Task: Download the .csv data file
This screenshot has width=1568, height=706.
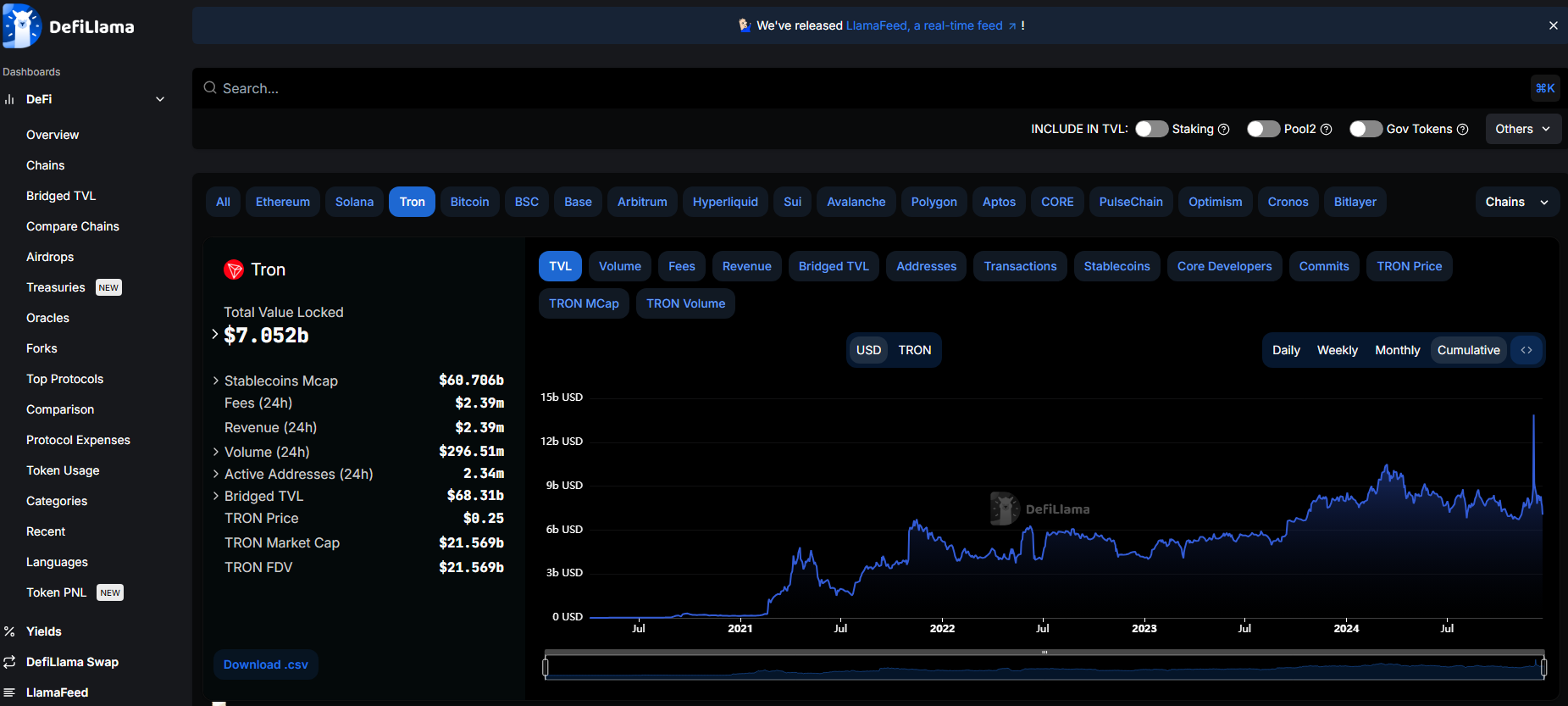Action: (x=266, y=664)
